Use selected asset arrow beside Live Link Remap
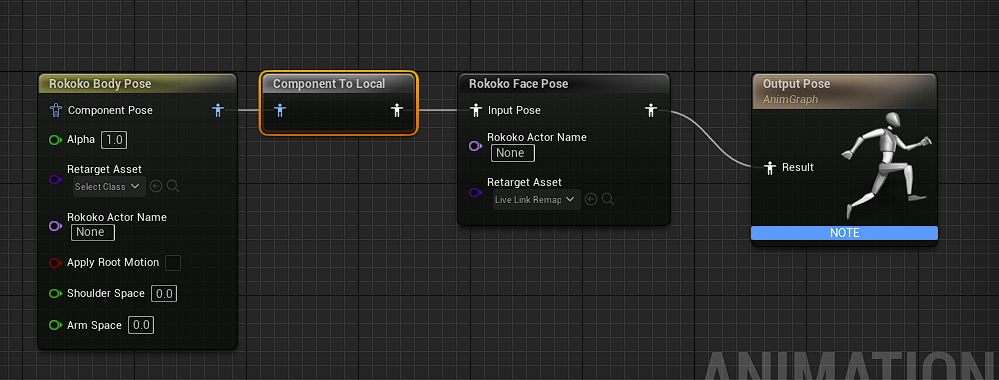 point(591,200)
